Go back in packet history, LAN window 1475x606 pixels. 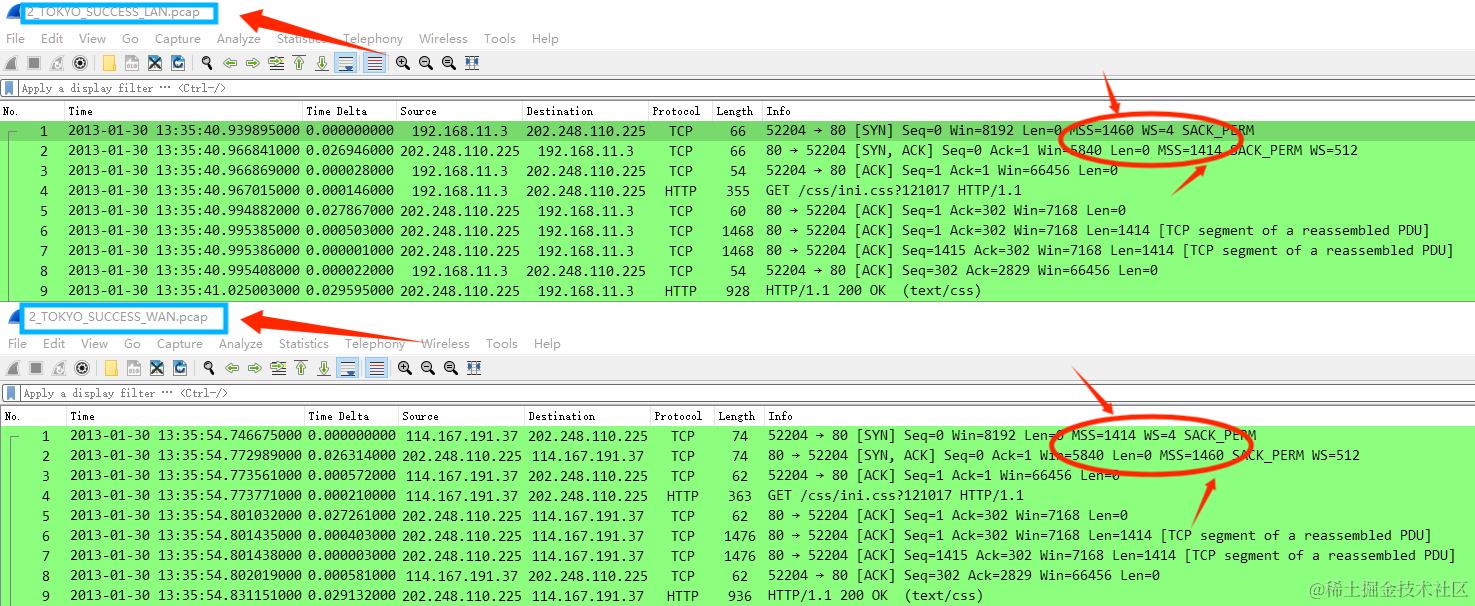[230, 63]
